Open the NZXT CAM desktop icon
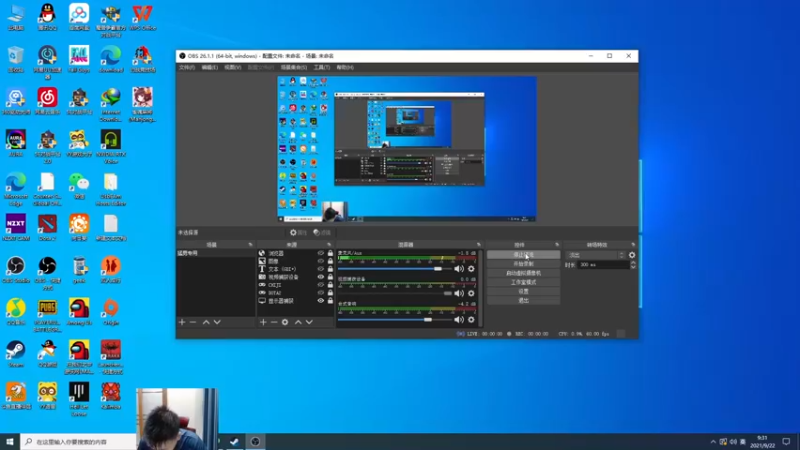The image size is (800, 450). [16, 228]
